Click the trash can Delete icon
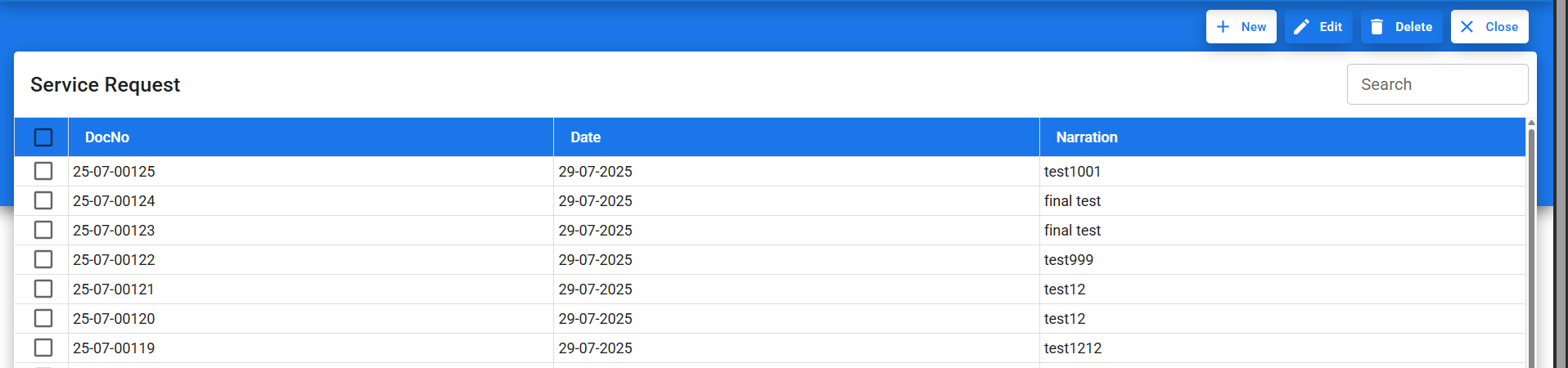The image size is (1568, 368). point(1377,27)
